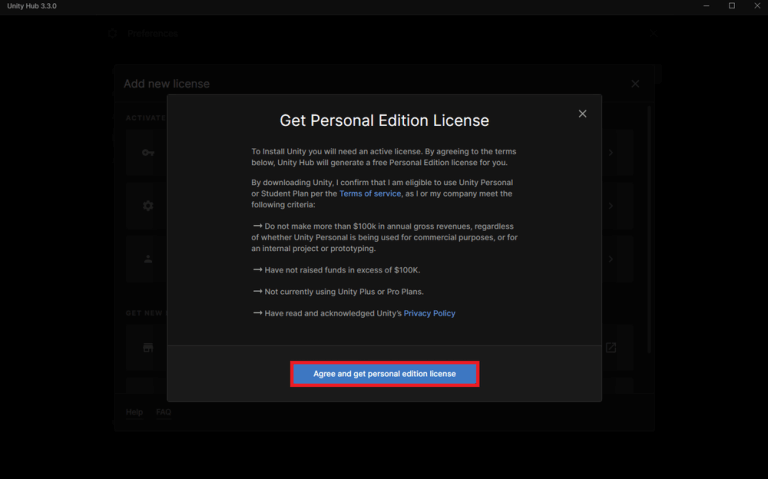Expand the key row's right chevron
Screen dimensions: 768x479
click(611, 153)
